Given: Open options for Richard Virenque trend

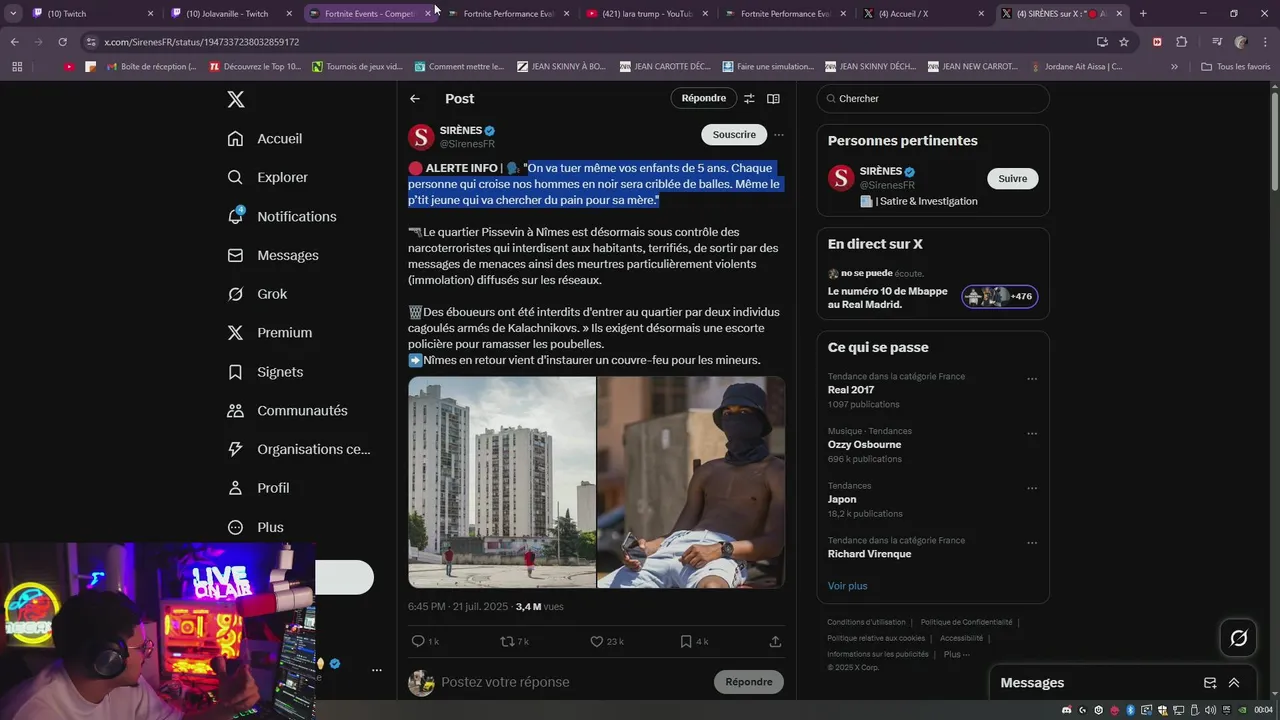Looking at the screenshot, I should click(1032, 543).
